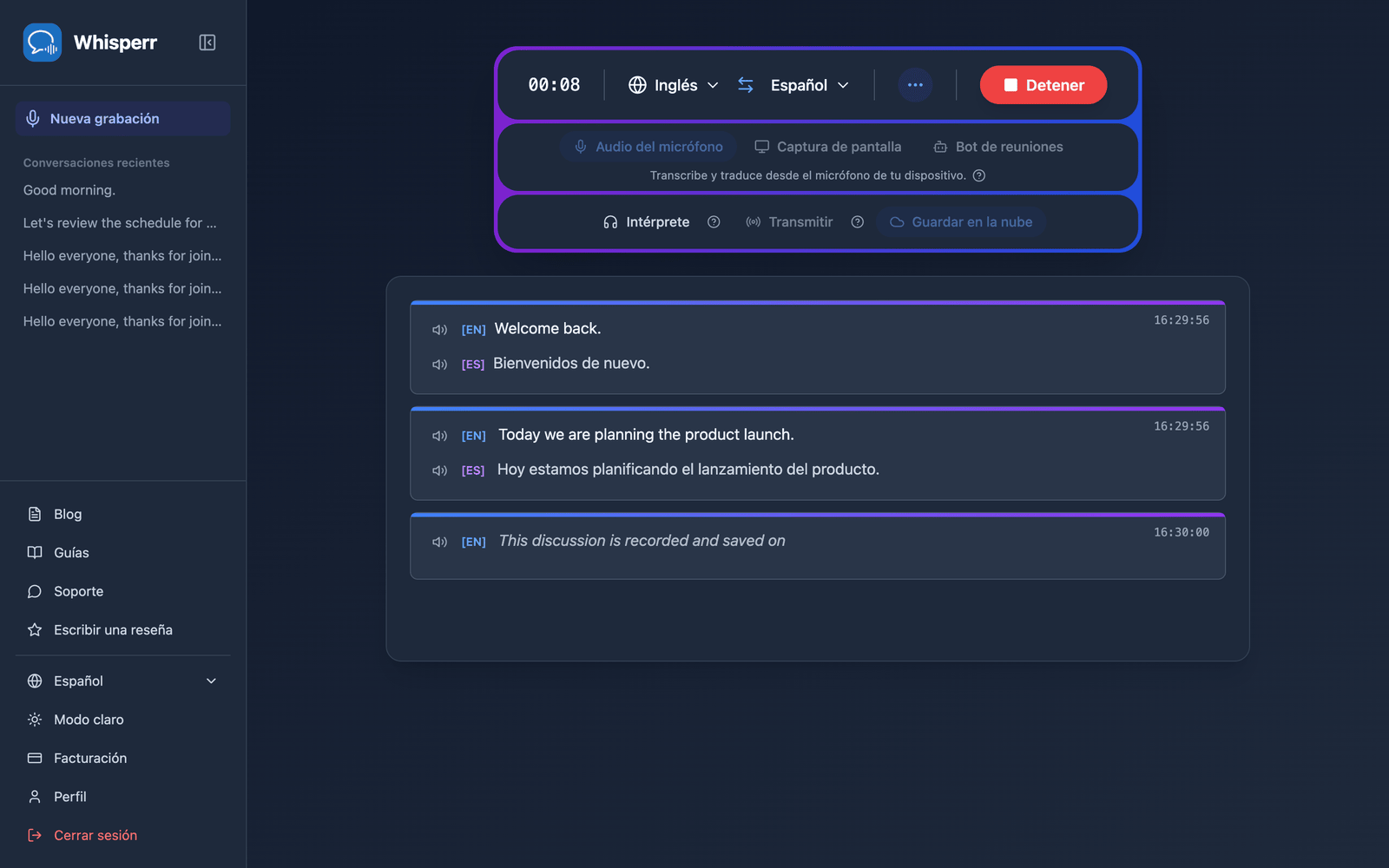This screenshot has height=868, width=1389.
Task: Toggle Intérprete mode
Action: click(x=647, y=222)
